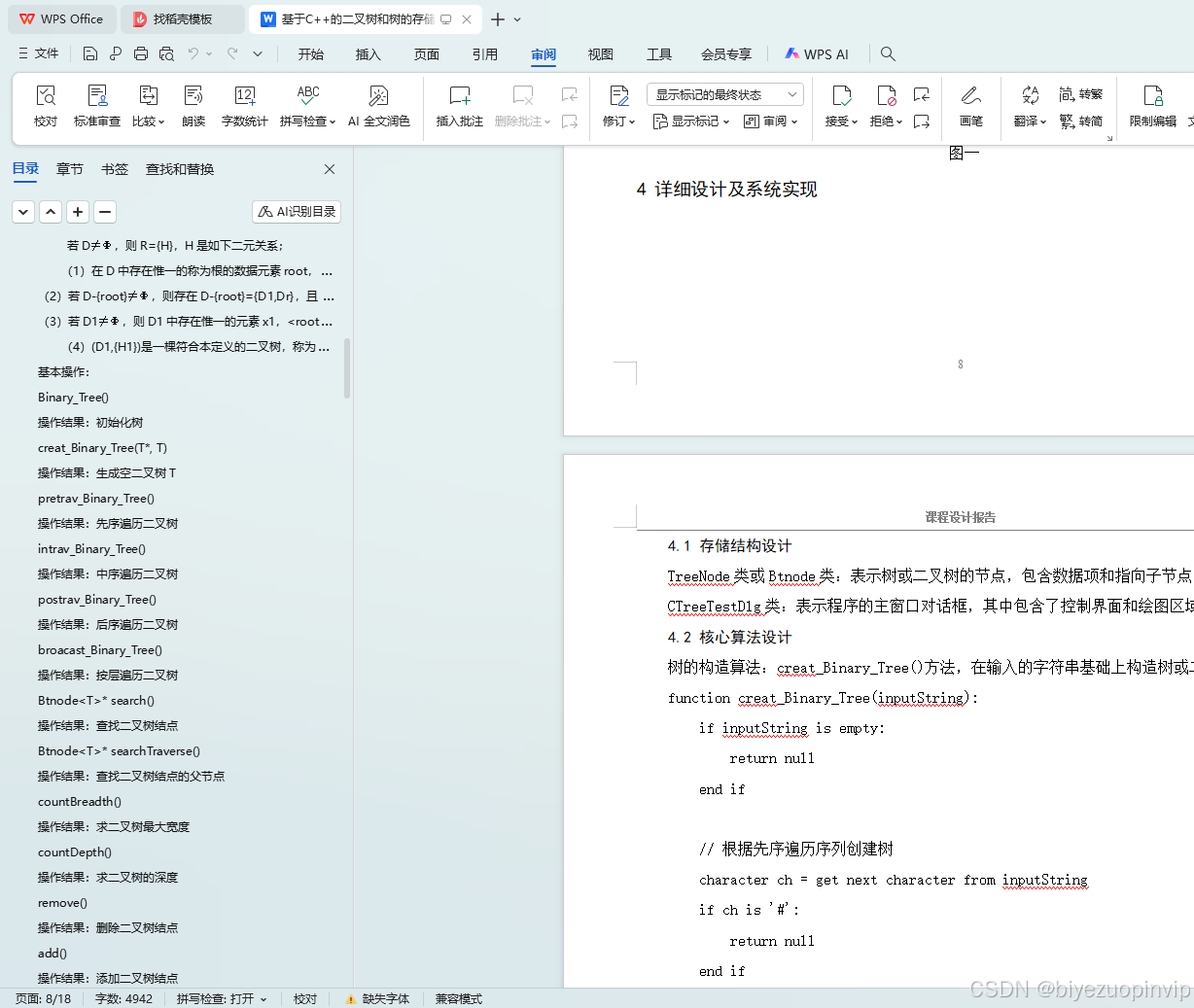Open the 开始 ribbon tab
Screen dimensions: 1194x1008
coord(311,54)
